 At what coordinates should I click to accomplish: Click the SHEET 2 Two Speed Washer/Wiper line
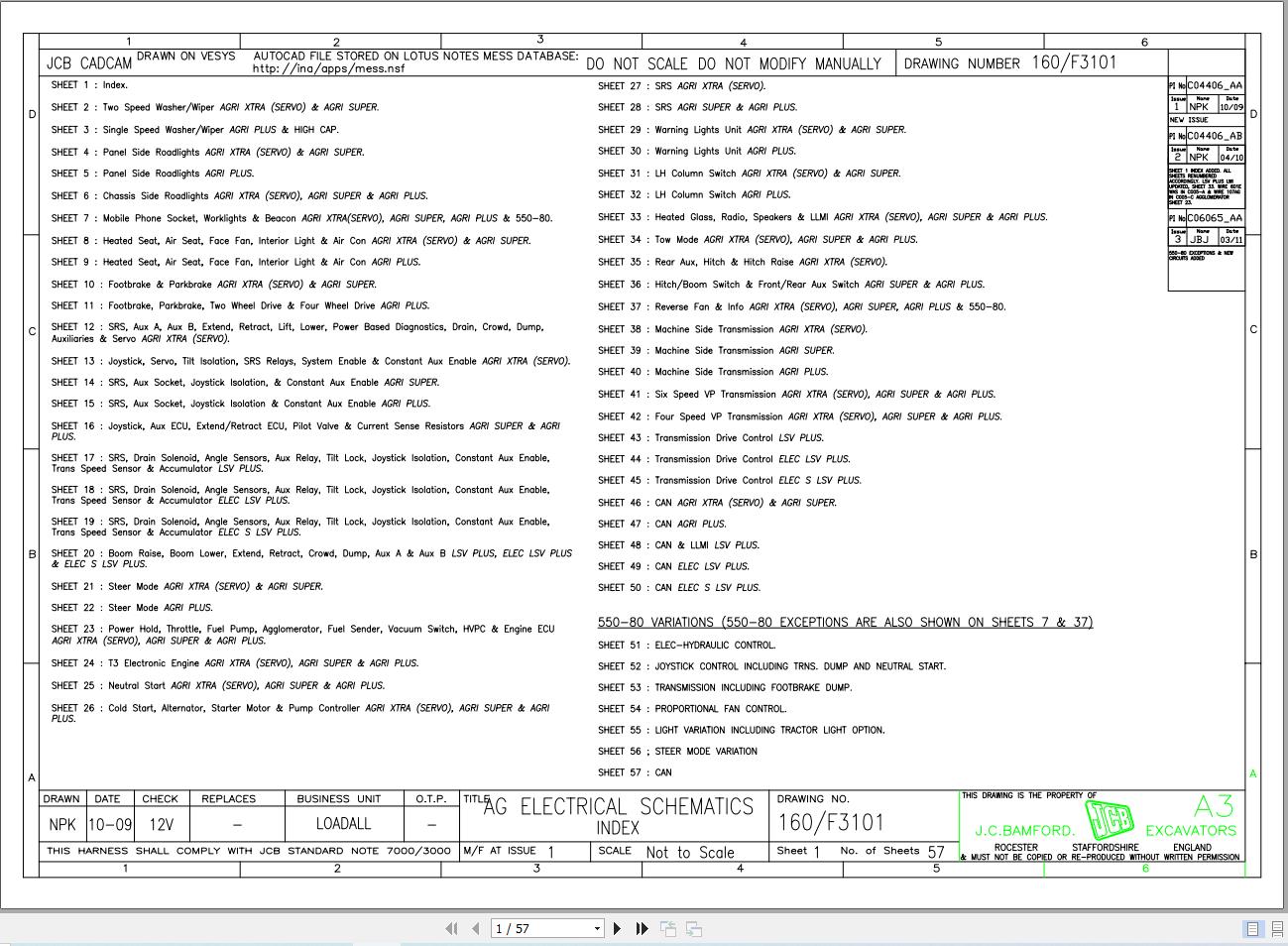coord(215,107)
